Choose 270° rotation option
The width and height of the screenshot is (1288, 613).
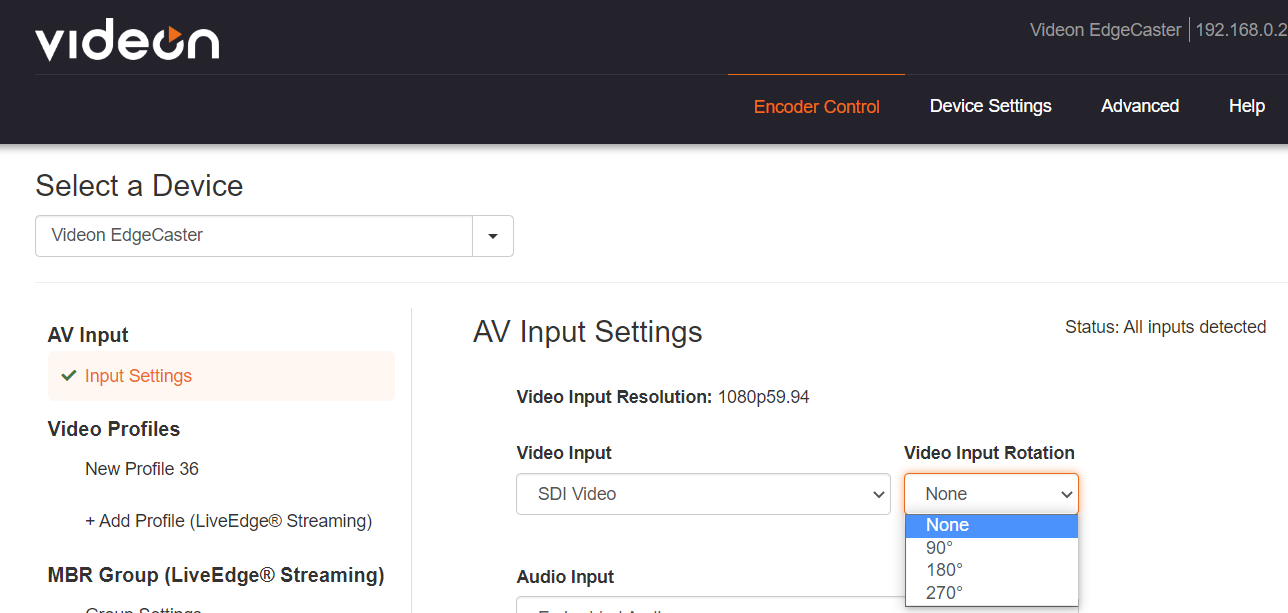(991, 592)
